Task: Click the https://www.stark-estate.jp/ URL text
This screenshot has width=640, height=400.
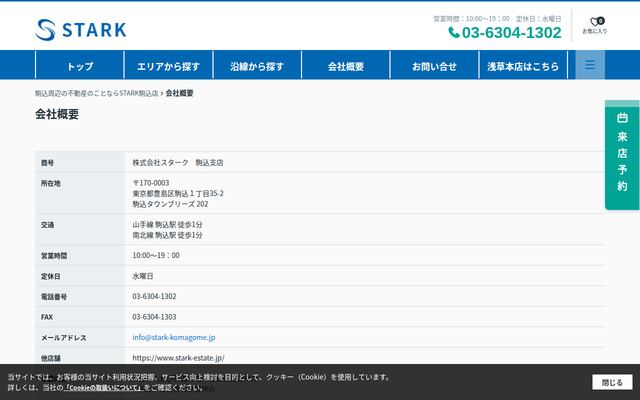Action: pyautogui.click(x=178, y=358)
